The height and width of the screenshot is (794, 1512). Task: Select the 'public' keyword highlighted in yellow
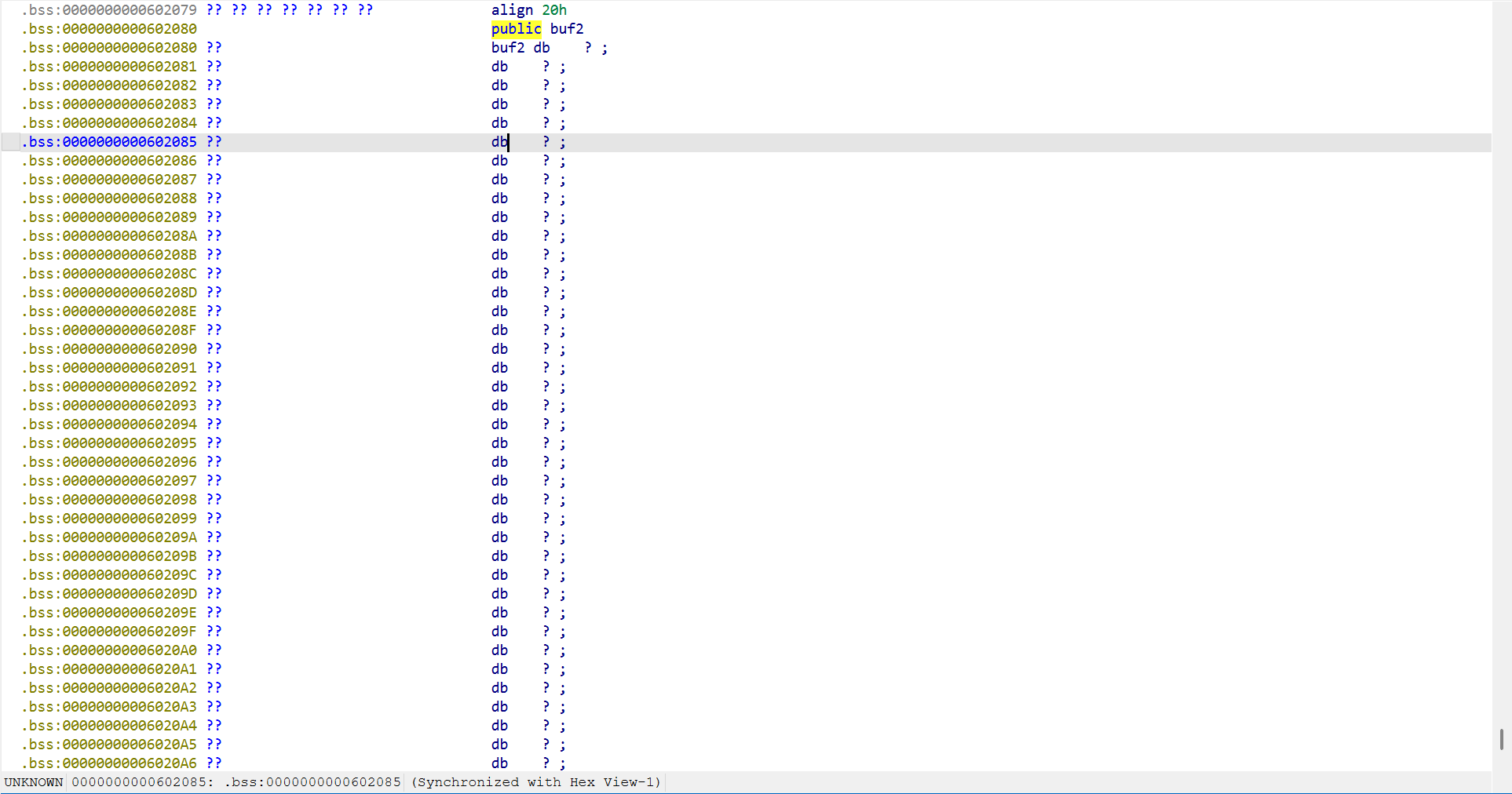(516, 29)
